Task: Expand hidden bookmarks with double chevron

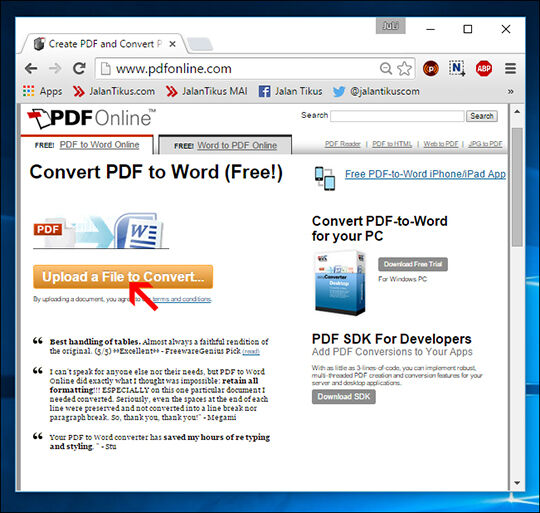Action: [510, 92]
